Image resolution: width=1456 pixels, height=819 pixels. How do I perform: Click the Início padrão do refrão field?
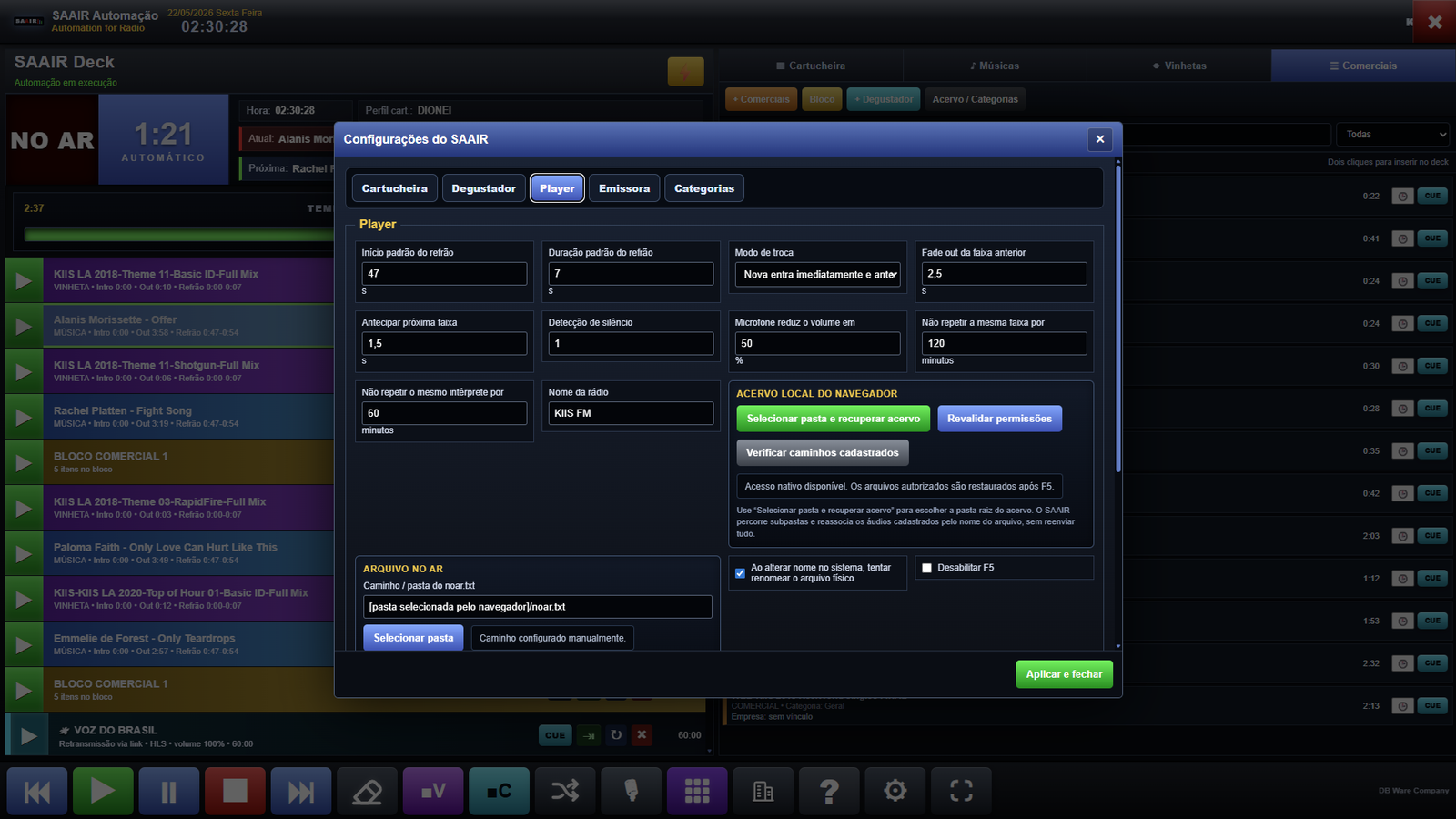[444, 274]
